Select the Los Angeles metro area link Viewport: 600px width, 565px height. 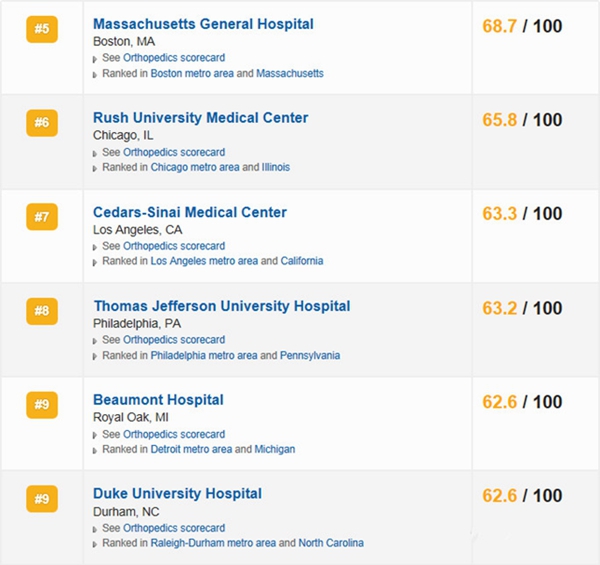coord(204,261)
